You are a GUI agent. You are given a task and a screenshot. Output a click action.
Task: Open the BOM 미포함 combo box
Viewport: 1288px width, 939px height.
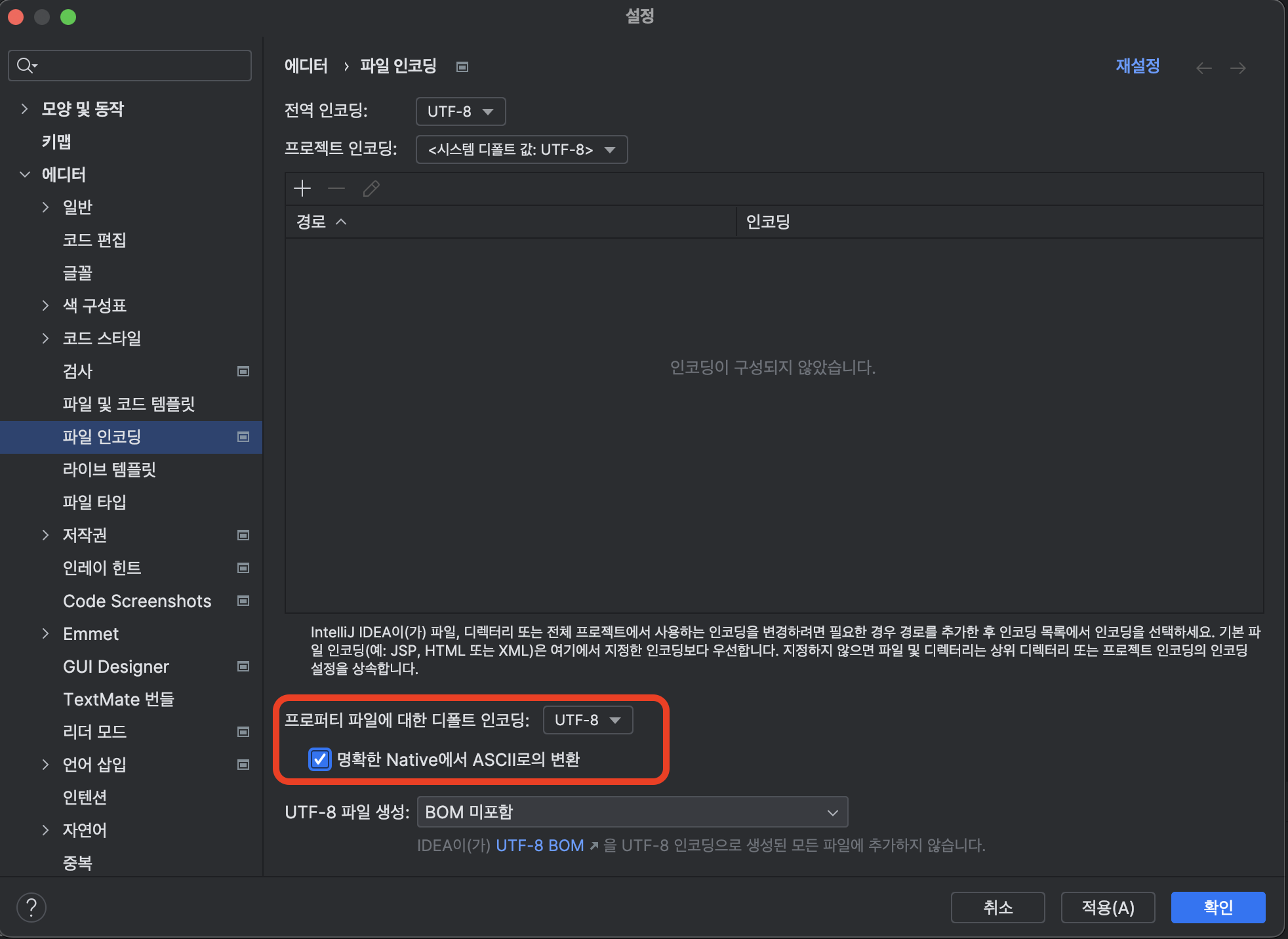[632, 812]
